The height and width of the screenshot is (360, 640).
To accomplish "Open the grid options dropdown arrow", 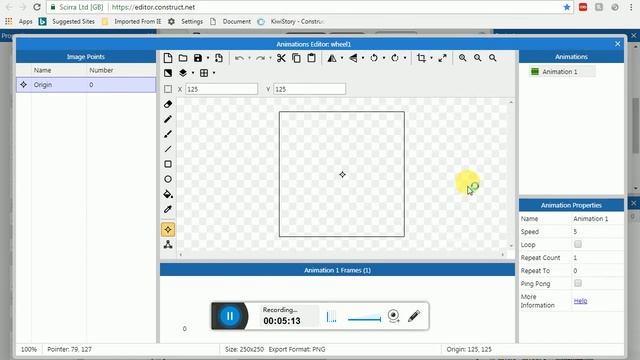I will (214, 73).
